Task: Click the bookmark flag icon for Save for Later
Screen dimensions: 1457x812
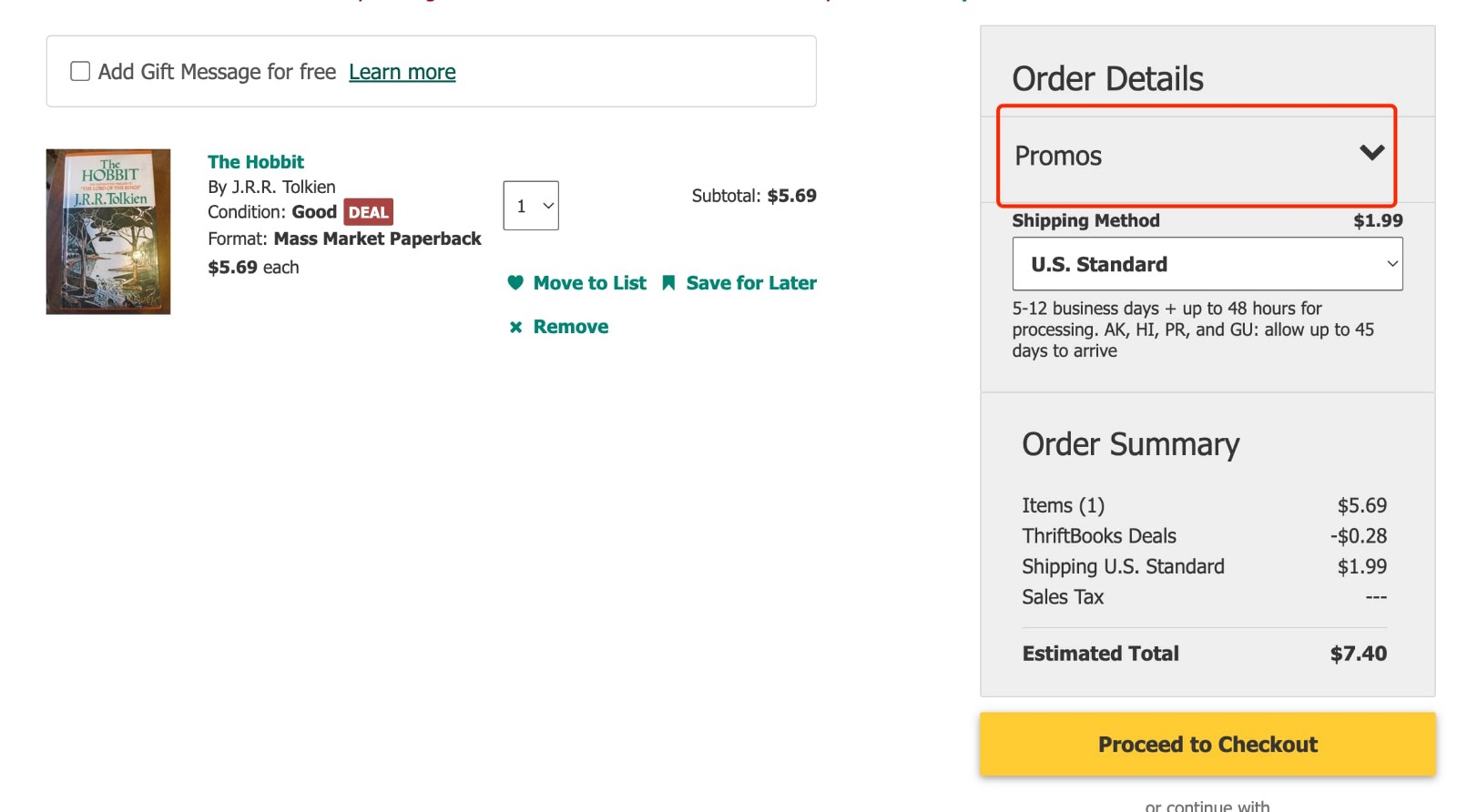Action: point(669,283)
